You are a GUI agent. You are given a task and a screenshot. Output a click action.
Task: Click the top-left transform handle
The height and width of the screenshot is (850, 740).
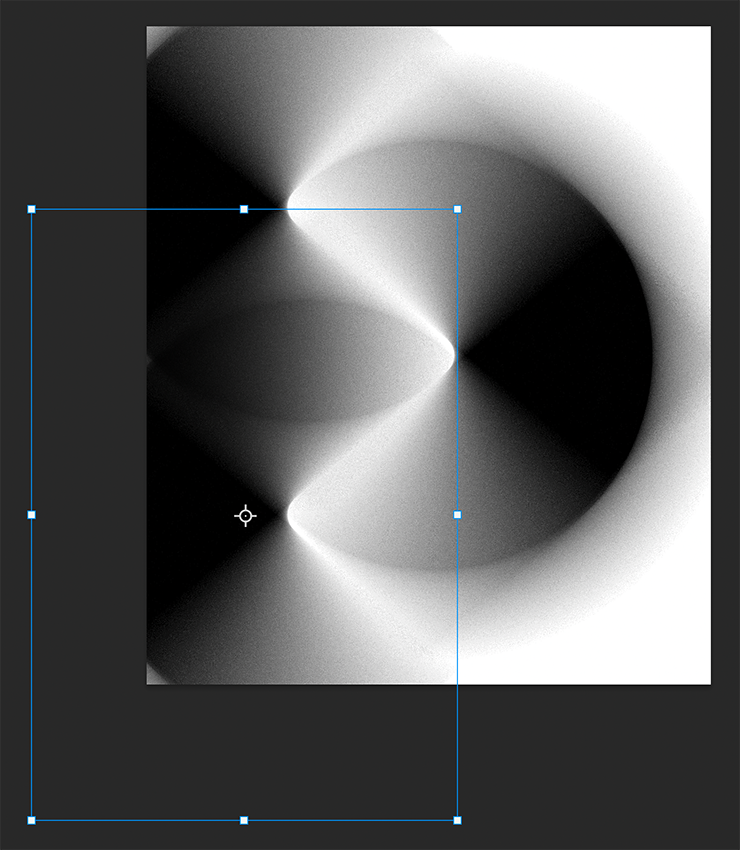click(32, 209)
